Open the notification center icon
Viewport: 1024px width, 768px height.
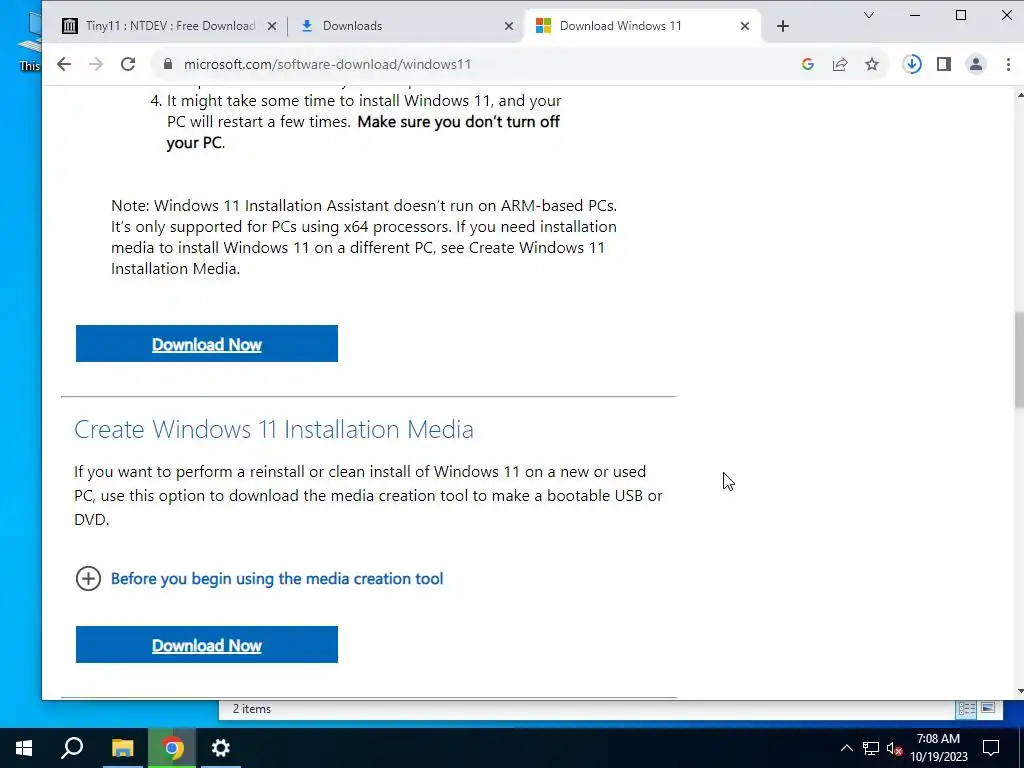(991, 748)
